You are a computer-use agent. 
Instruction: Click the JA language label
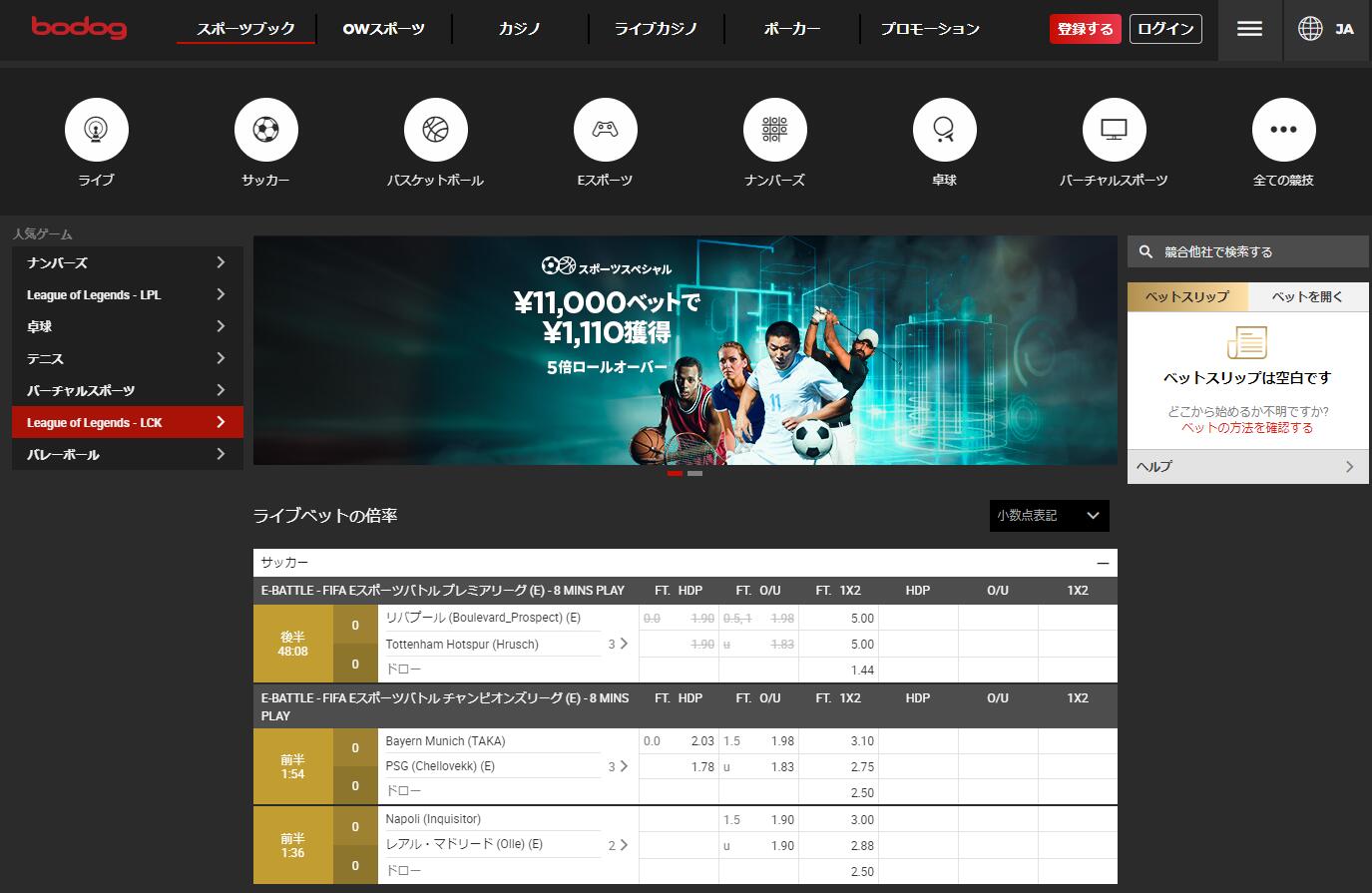(x=1344, y=29)
